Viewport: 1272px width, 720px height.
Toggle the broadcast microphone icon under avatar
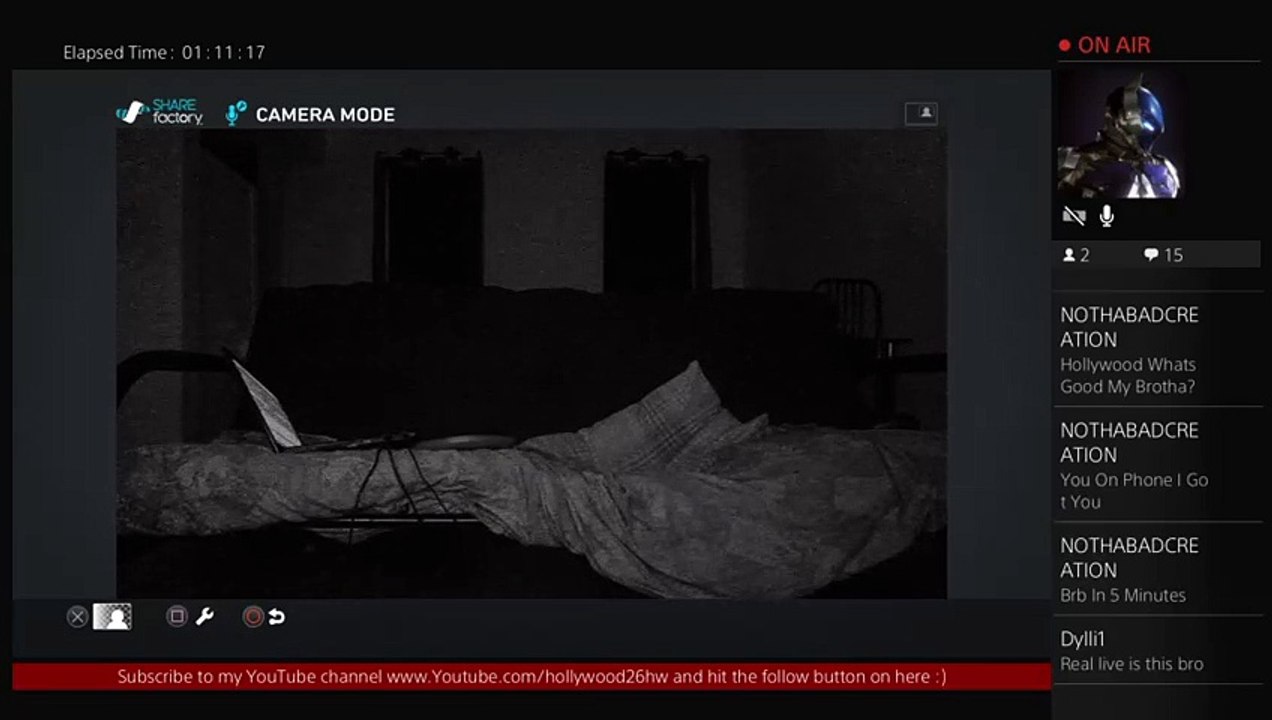click(1107, 215)
